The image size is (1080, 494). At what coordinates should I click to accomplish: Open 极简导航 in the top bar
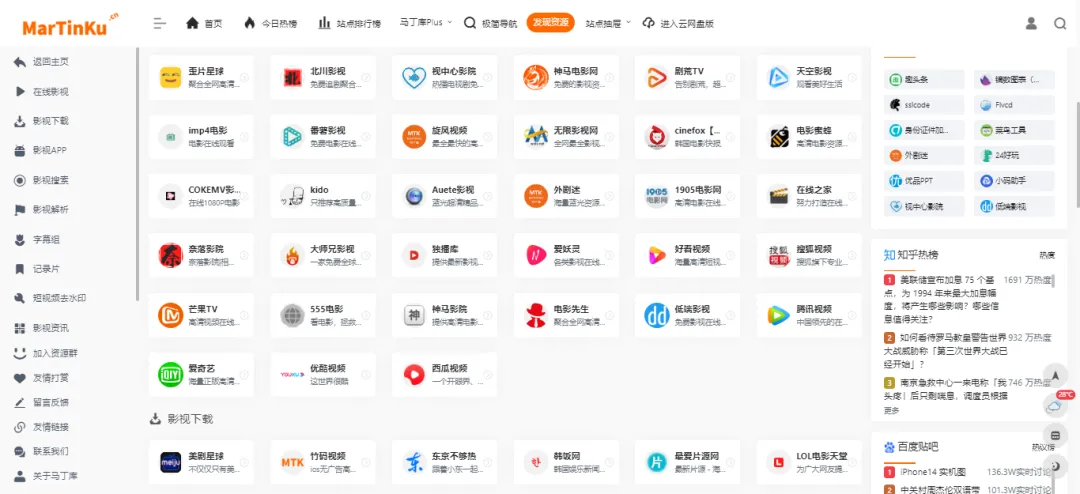pos(490,23)
